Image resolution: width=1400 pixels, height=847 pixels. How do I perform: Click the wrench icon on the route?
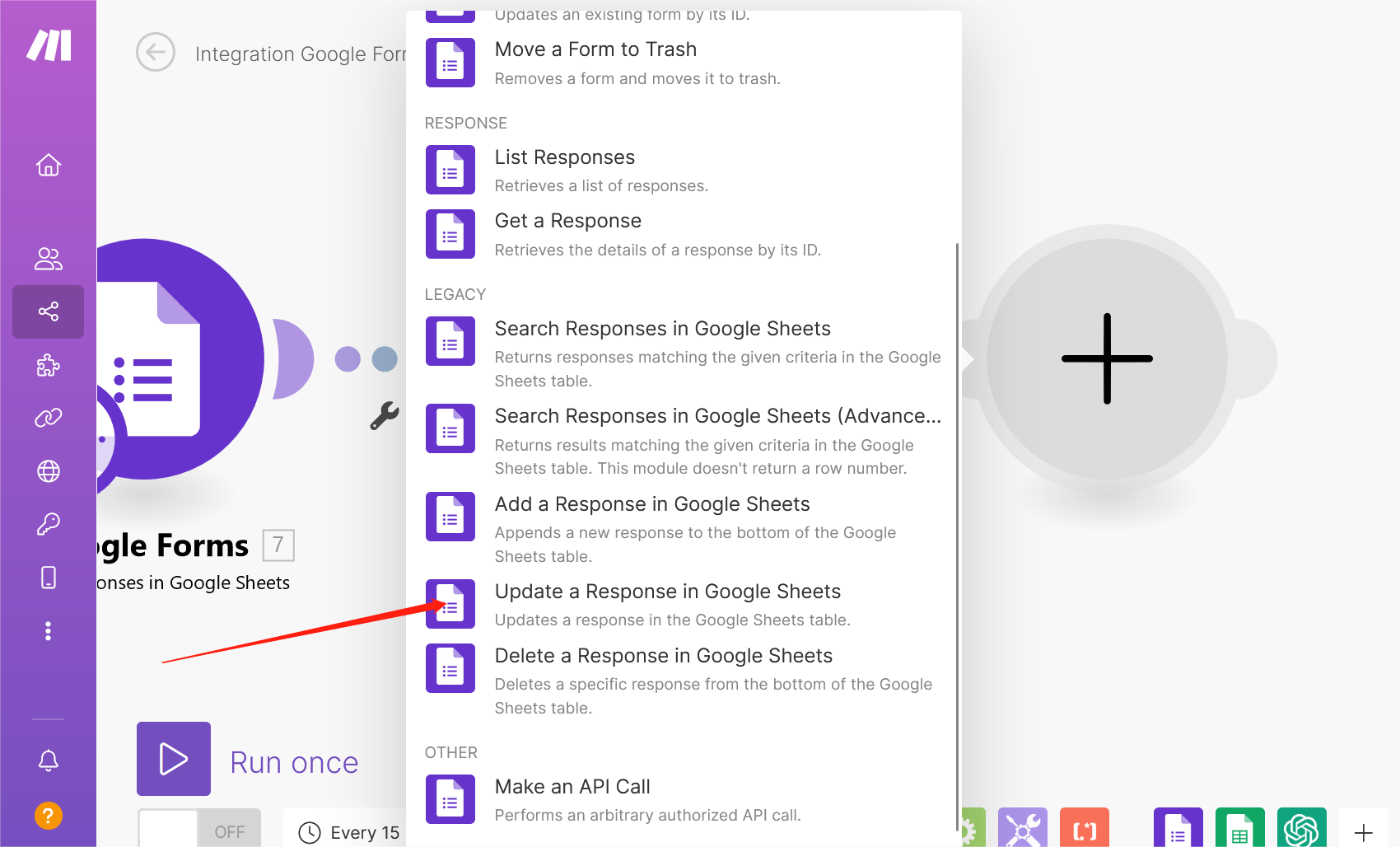[x=385, y=416]
